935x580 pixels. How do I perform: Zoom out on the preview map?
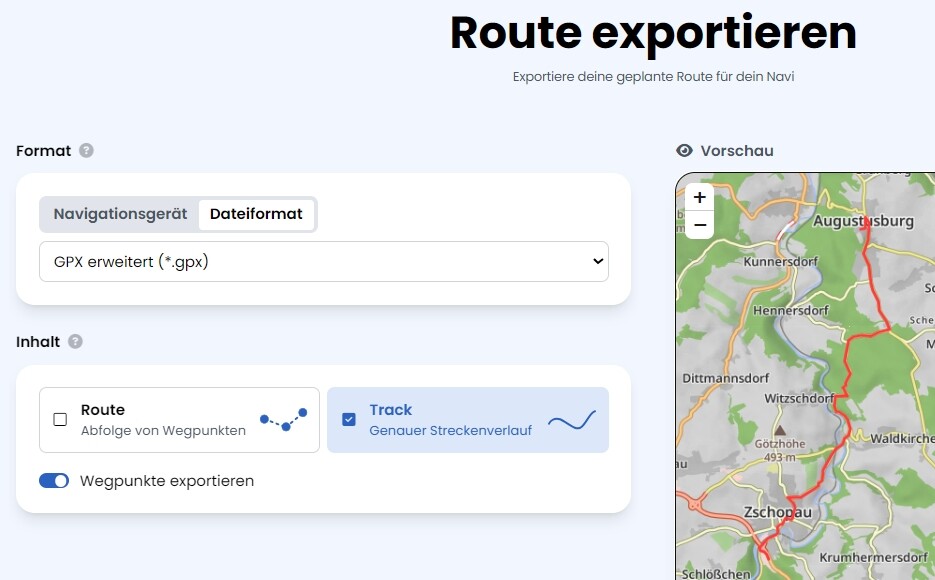(700, 225)
